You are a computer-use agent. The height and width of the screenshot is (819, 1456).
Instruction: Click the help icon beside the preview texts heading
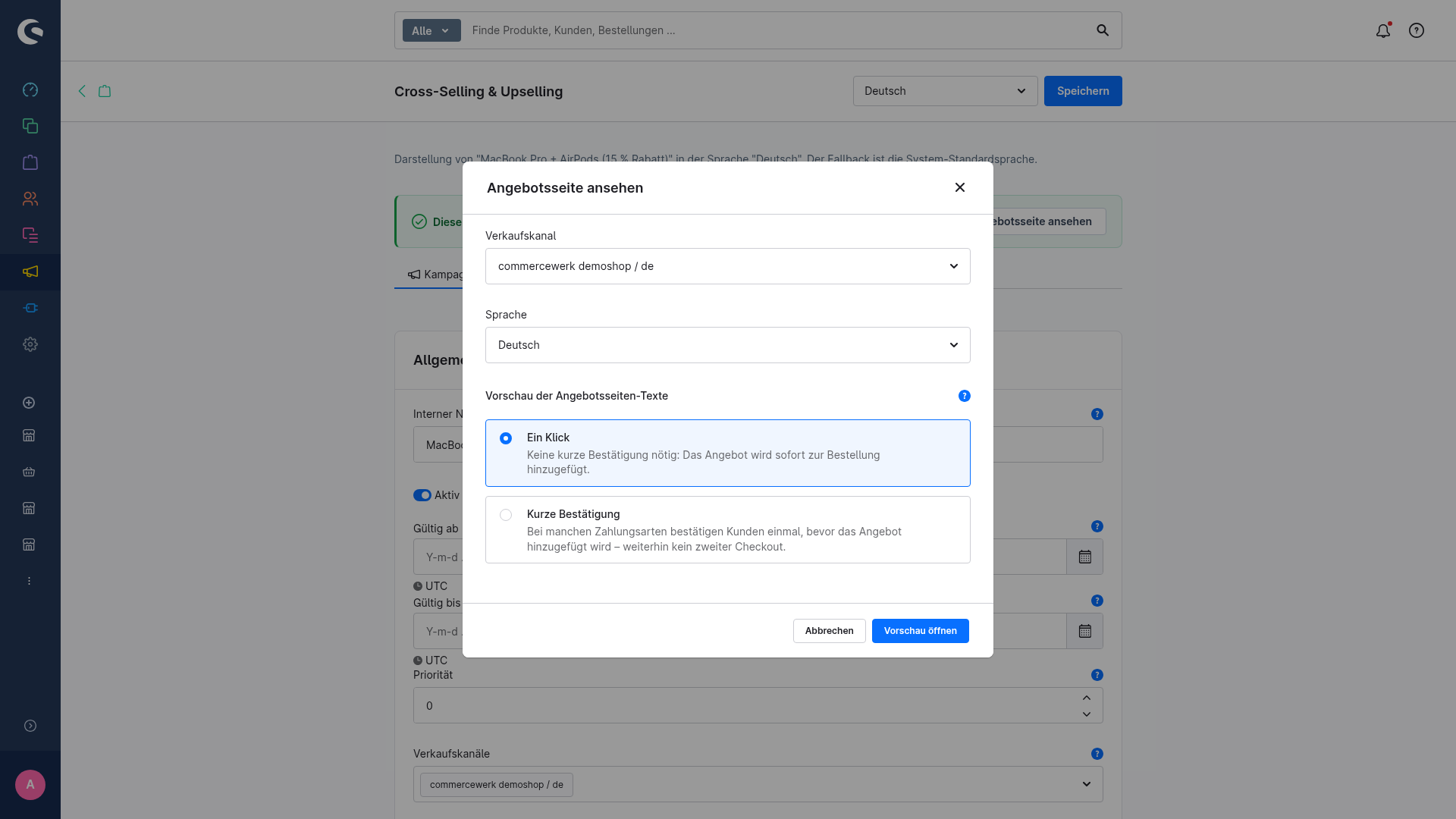click(x=965, y=396)
